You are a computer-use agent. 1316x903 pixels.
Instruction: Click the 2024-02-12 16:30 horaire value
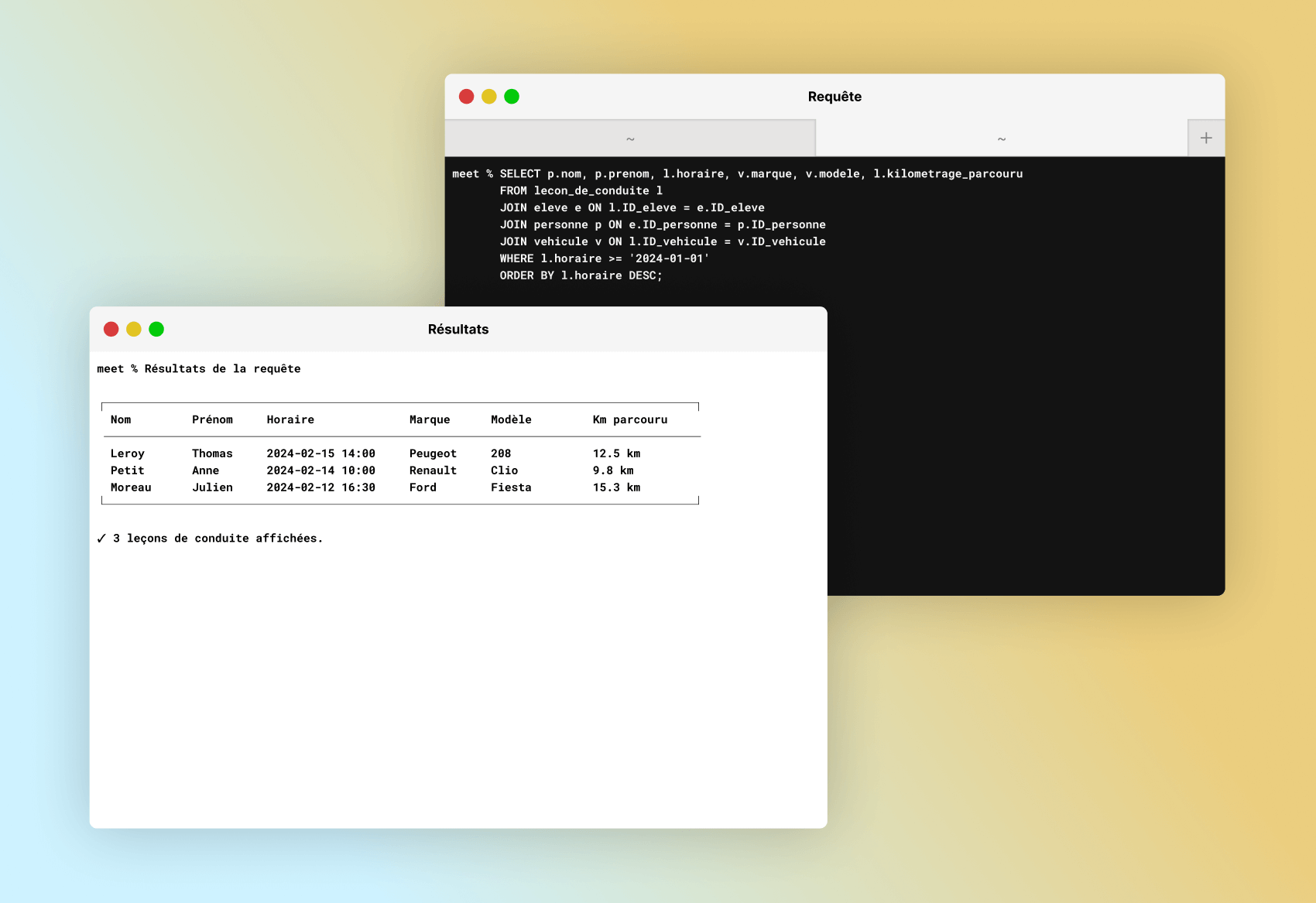(320, 487)
